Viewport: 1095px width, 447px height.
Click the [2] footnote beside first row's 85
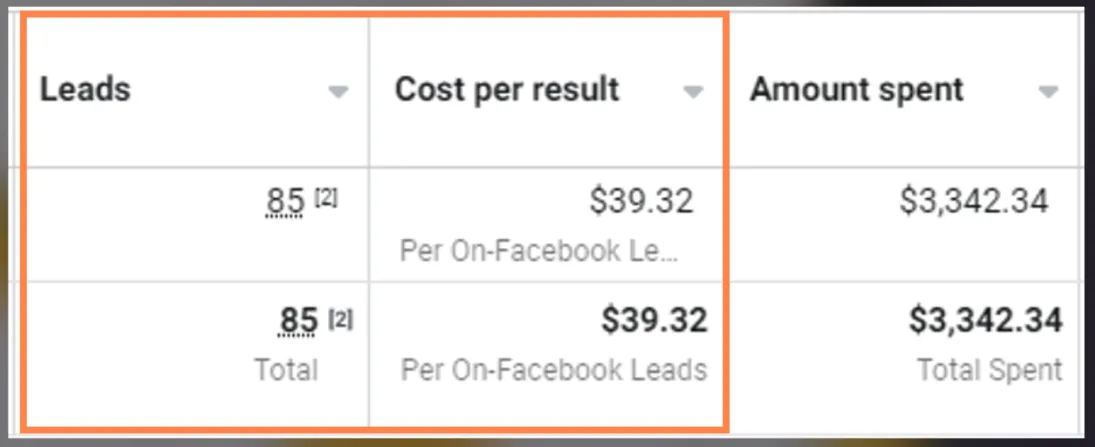click(326, 199)
